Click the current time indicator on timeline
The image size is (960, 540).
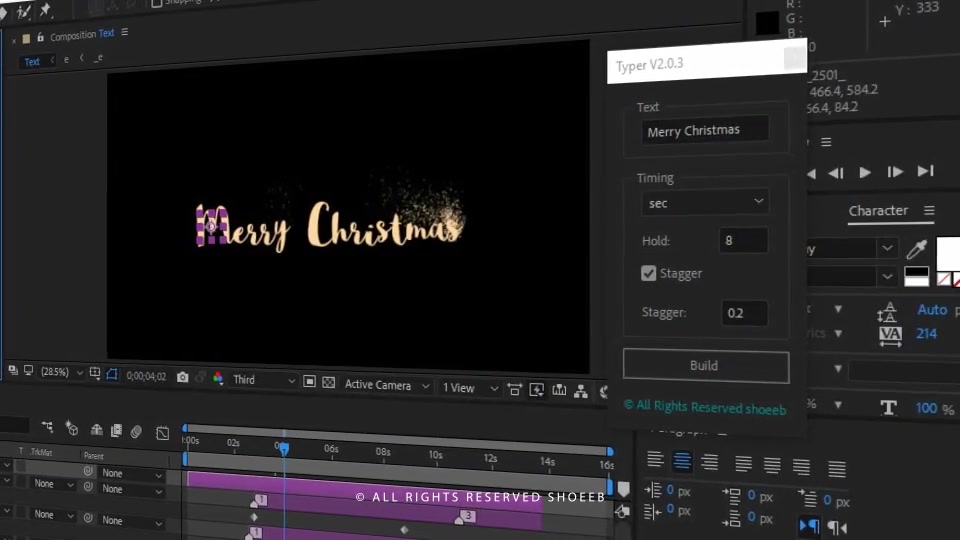click(283, 449)
